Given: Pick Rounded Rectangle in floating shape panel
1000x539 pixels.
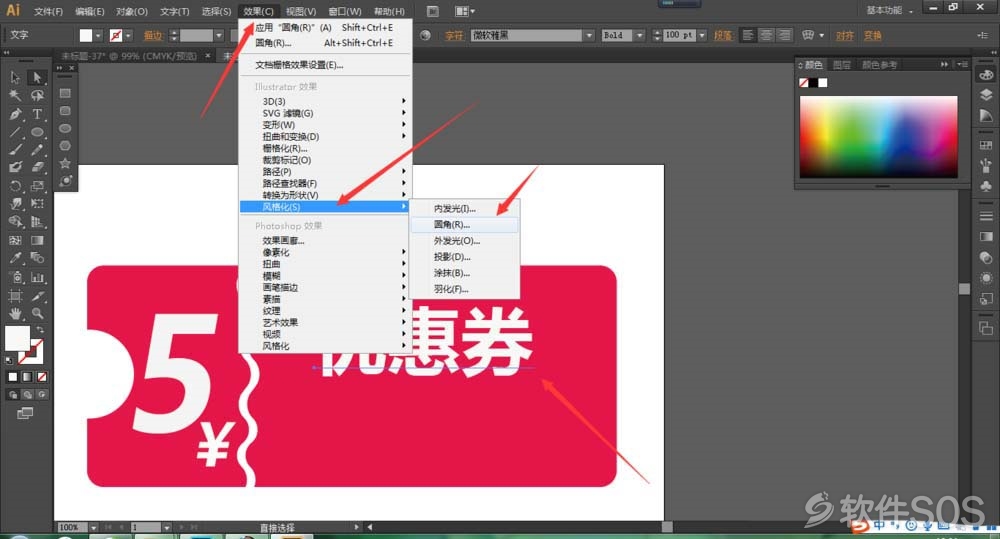Looking at the screenshot, I should coord(65,110).
